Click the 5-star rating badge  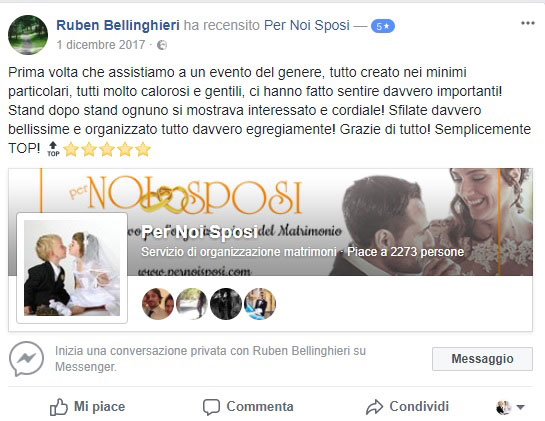coord(383,26)
